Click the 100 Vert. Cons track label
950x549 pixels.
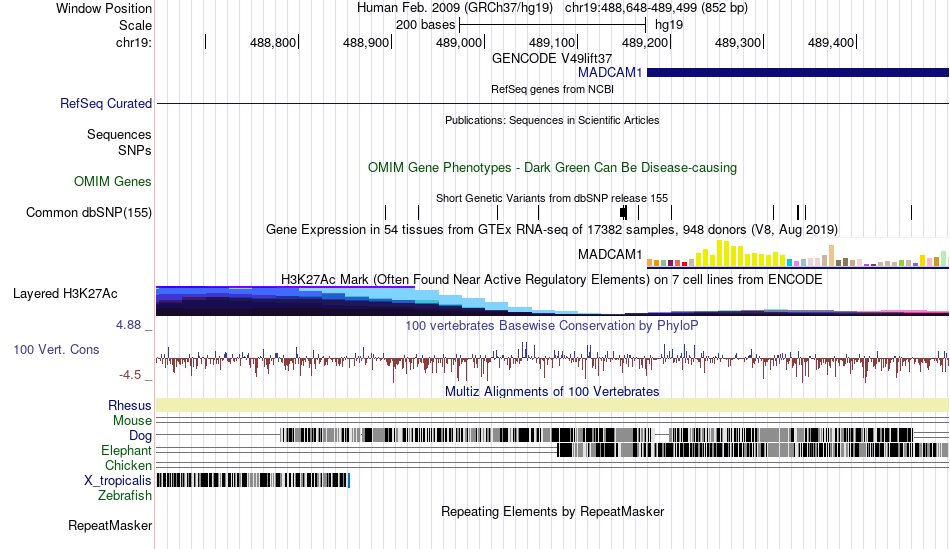click(56, 350)
